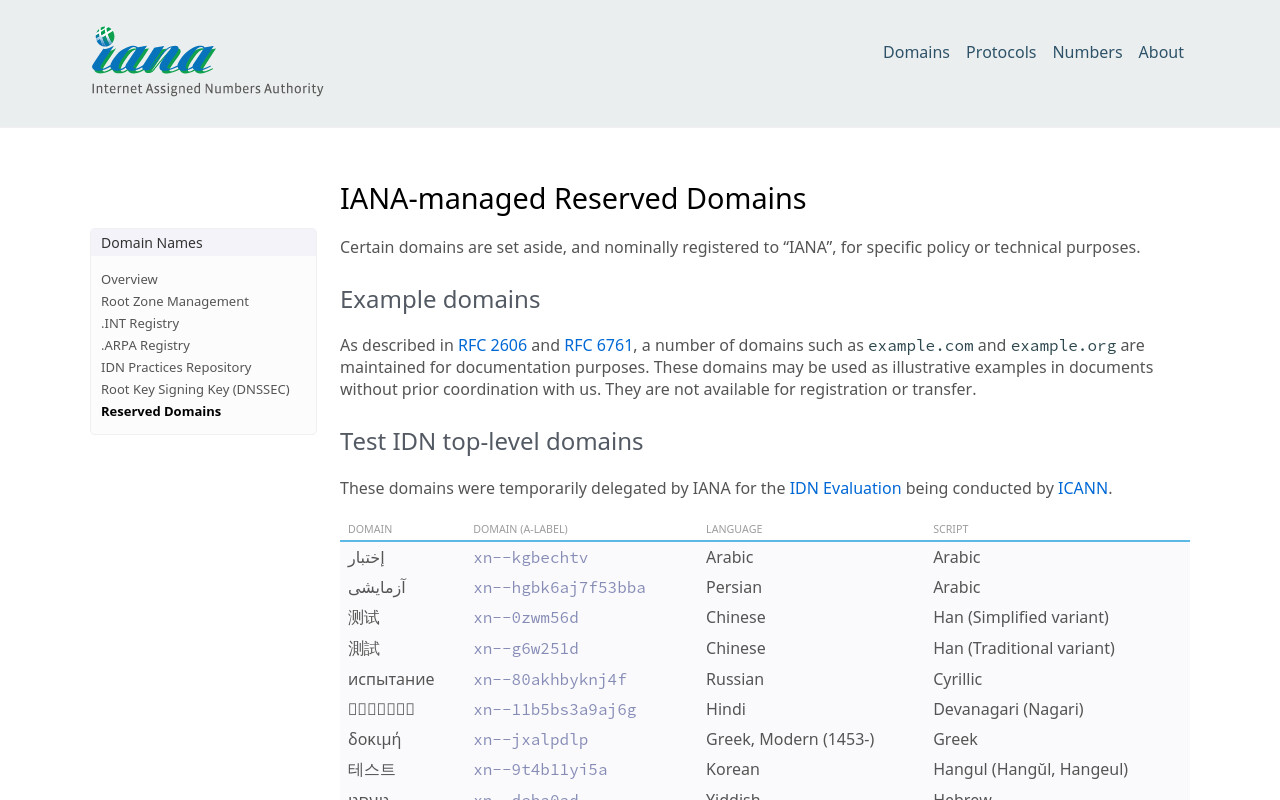
Task: Click xn--9t4b11yi5a A-label
Action: click(540, 769)
